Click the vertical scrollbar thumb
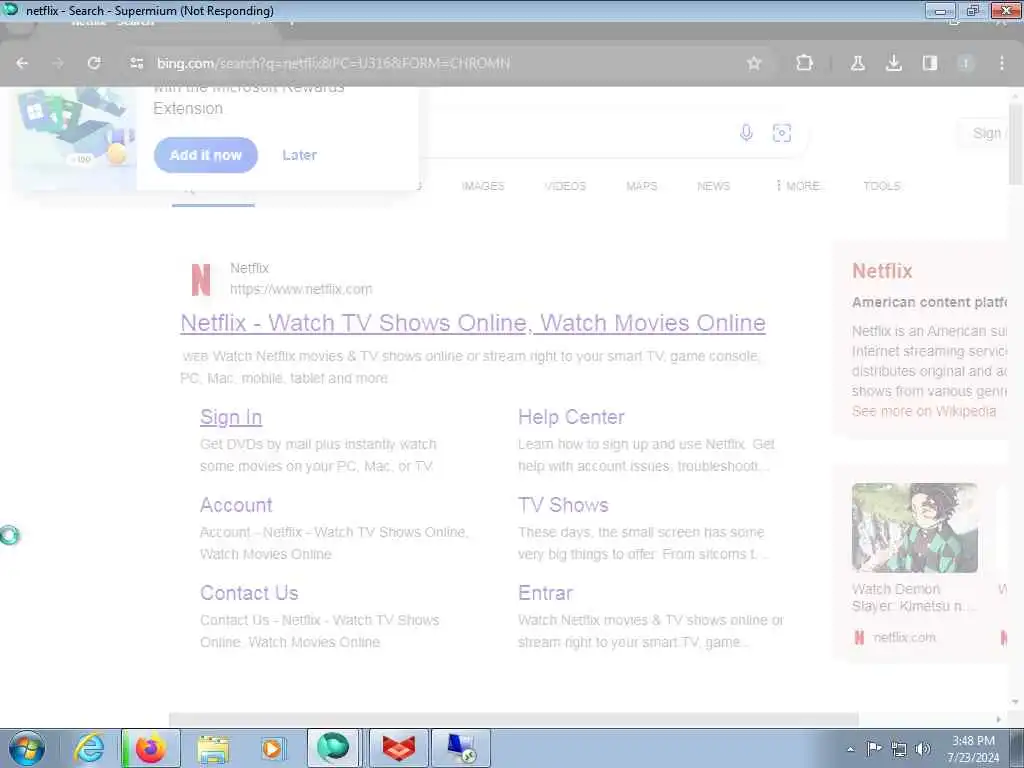 [1015, 144]
